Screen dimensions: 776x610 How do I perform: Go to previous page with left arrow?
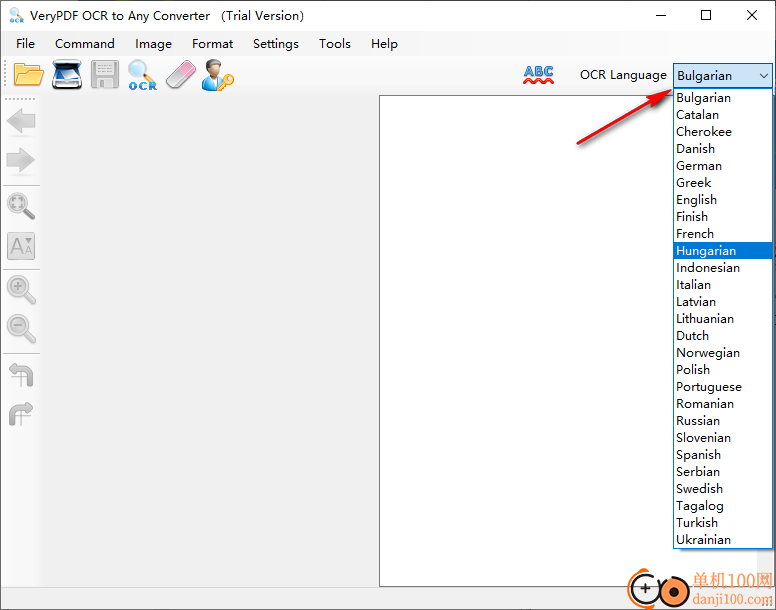[x=21, y=121]
